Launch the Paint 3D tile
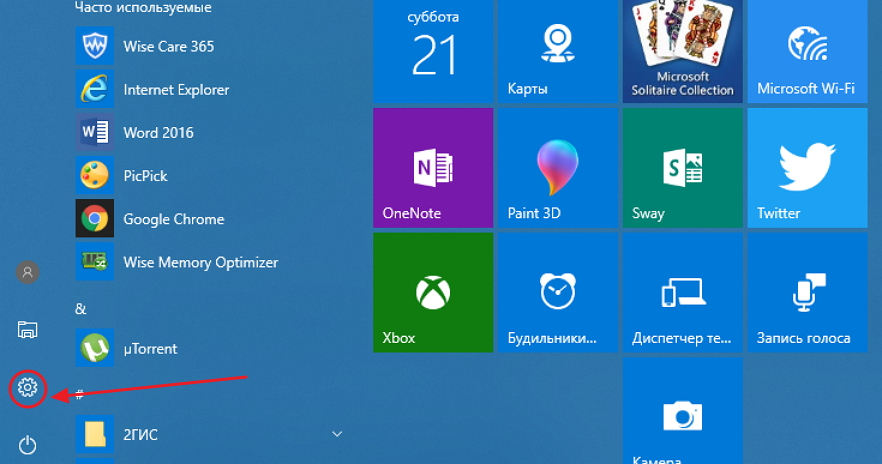The width and height of the screenshot is (882, 464). (558, 168)
